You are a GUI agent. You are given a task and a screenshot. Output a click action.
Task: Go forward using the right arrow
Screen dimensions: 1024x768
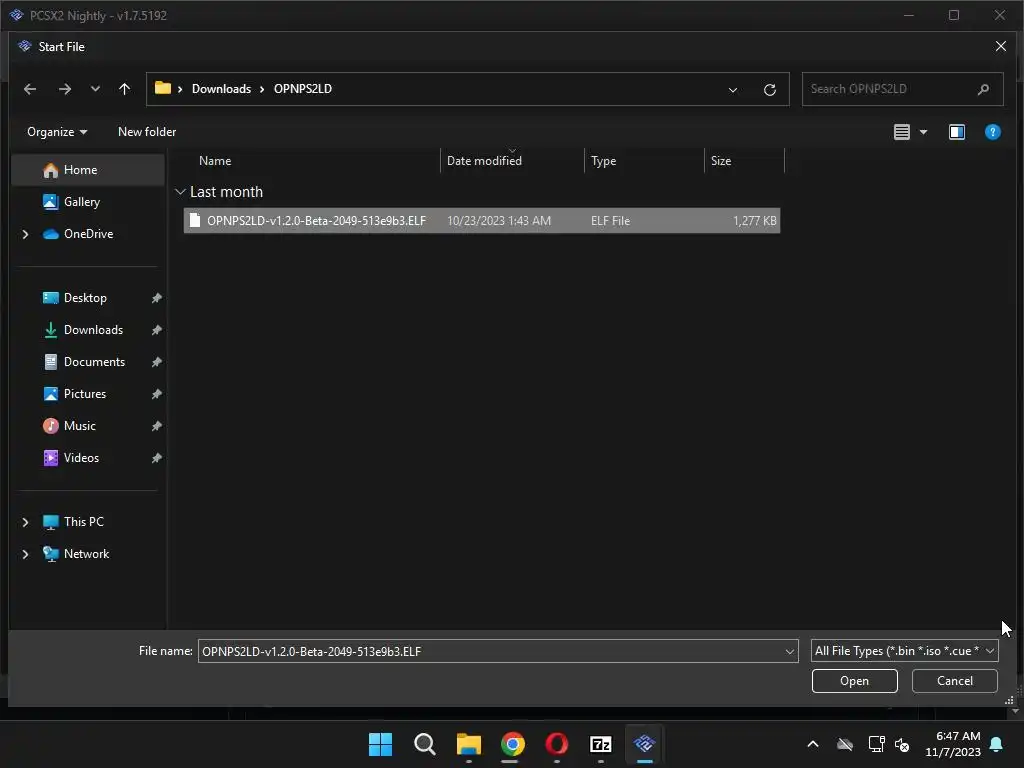[65, 89]
